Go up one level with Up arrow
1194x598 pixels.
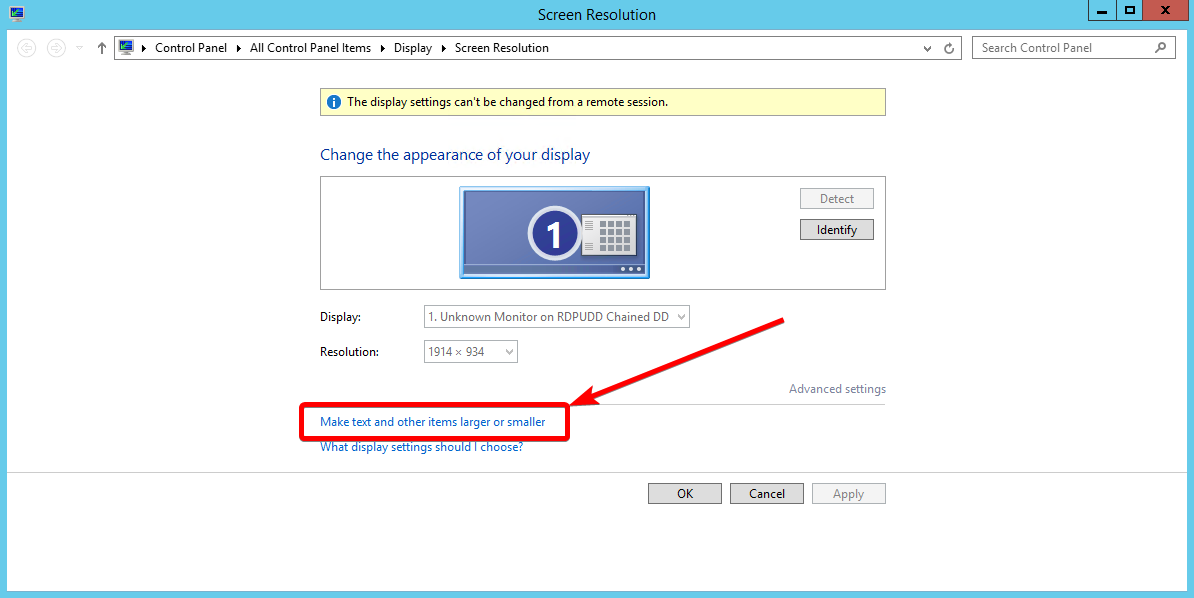pos(101,48)
